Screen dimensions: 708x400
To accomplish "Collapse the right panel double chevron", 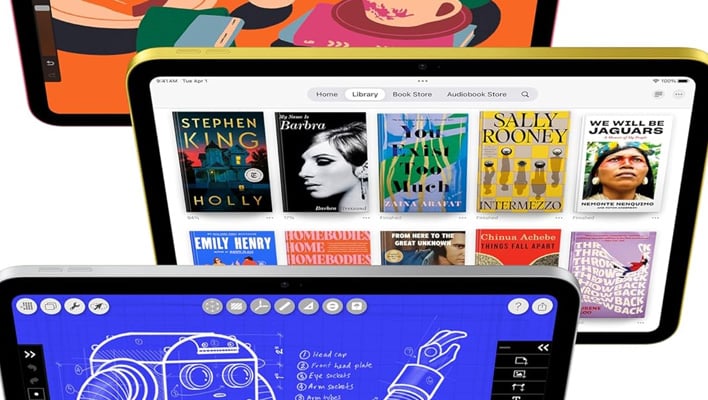I will [543, 348].
